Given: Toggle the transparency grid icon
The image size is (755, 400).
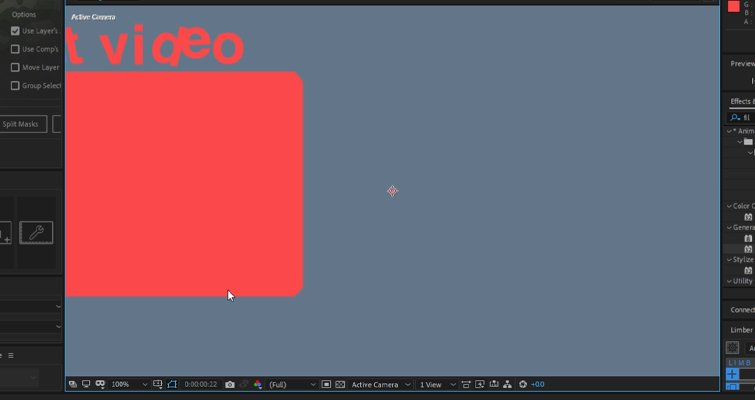Looking at the screenshot, I should [340, 384].
